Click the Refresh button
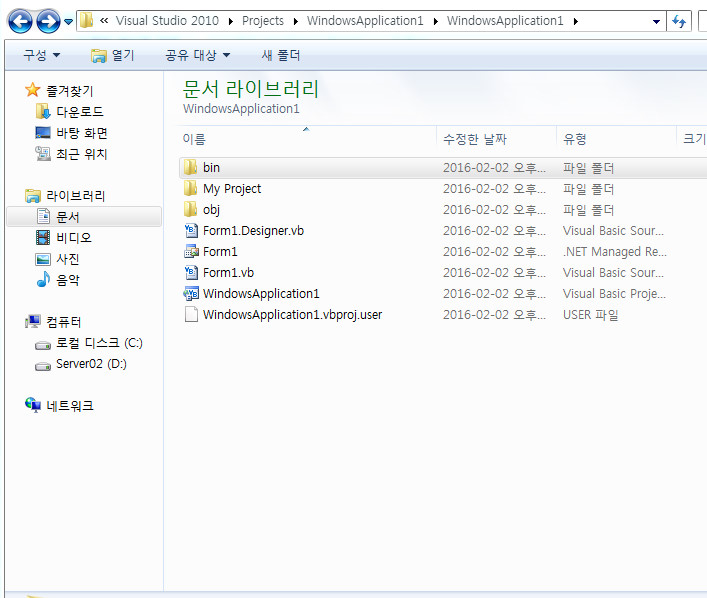 point(679,21)
